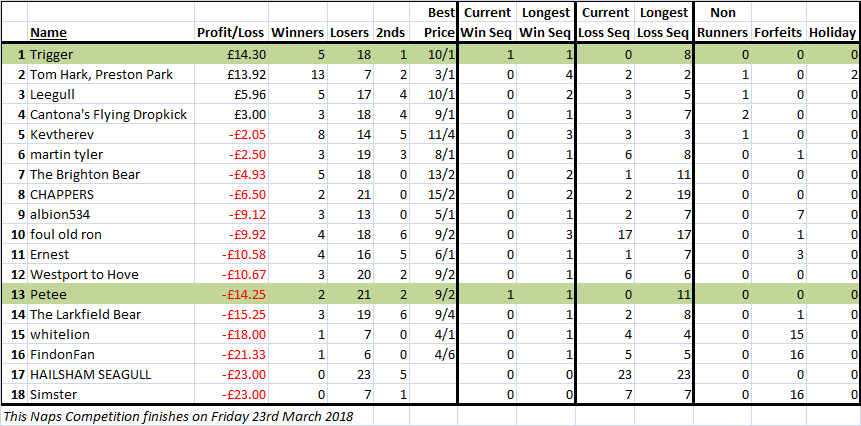Click the Naps Competition finish date note
The width and height of the screenshot is (861, 426).
(178, 417)
